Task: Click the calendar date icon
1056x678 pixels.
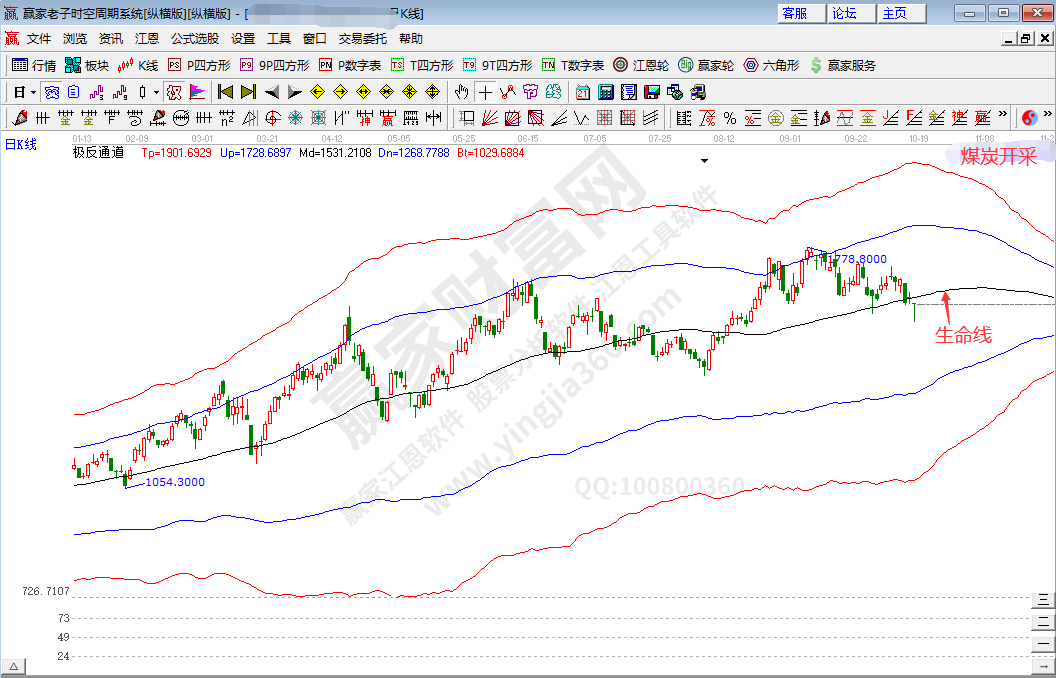Action: click(583, 92)
